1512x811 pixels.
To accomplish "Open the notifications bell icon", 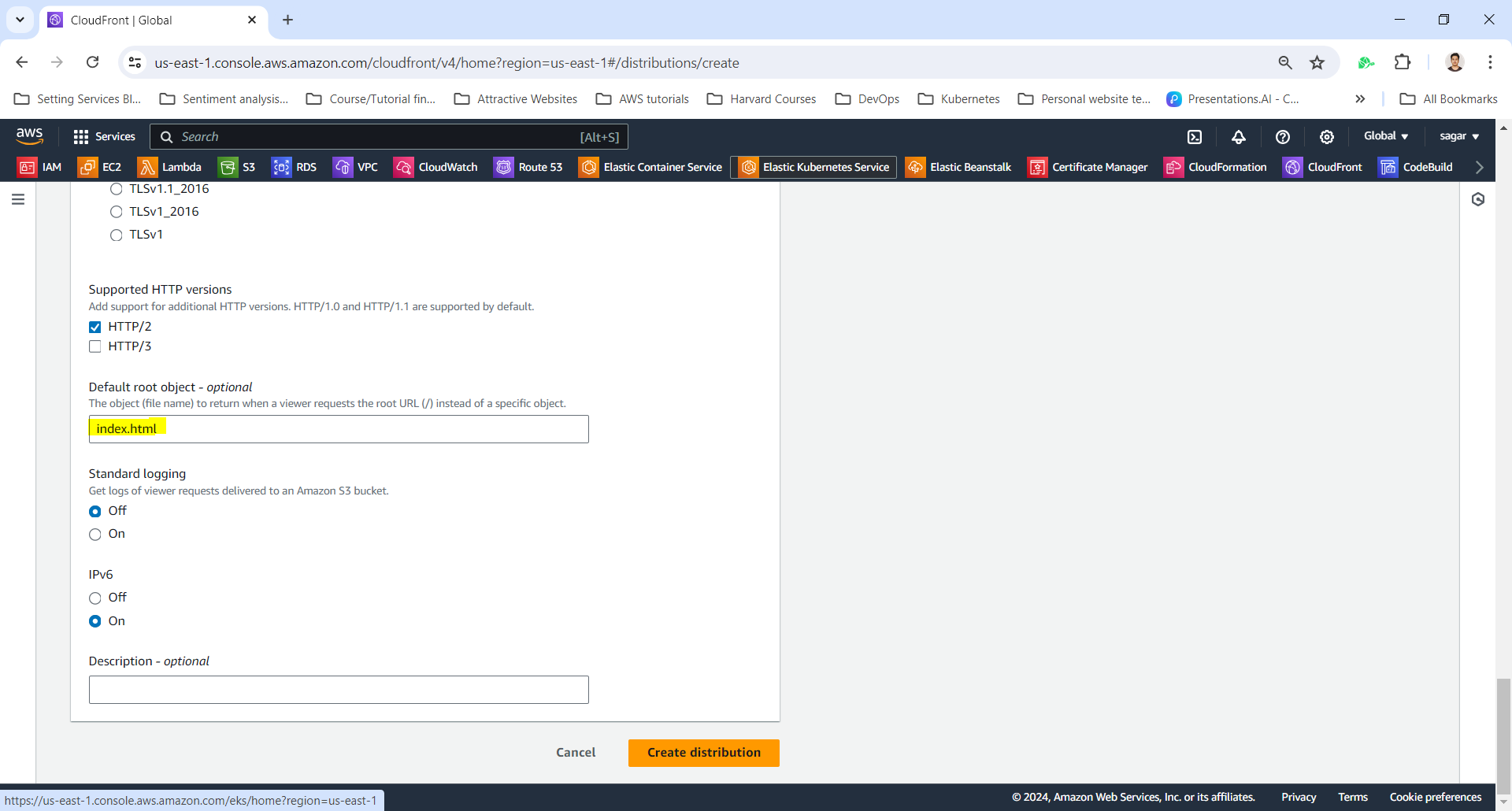I will (1239, 137).
